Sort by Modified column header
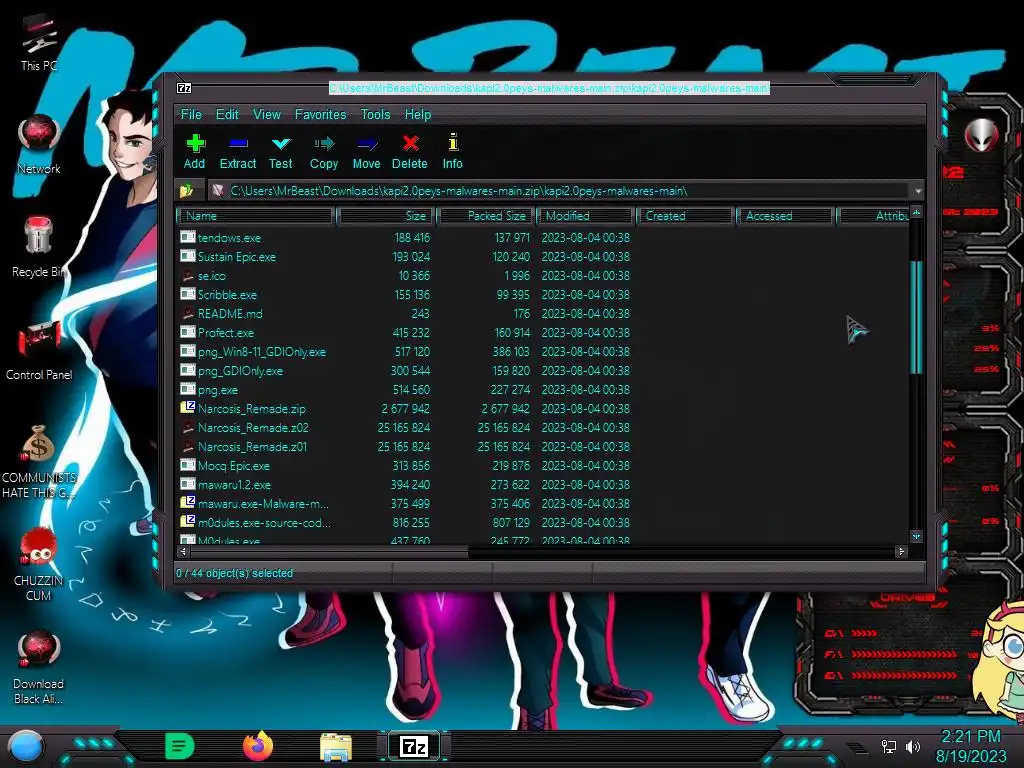 coord(586,216)
